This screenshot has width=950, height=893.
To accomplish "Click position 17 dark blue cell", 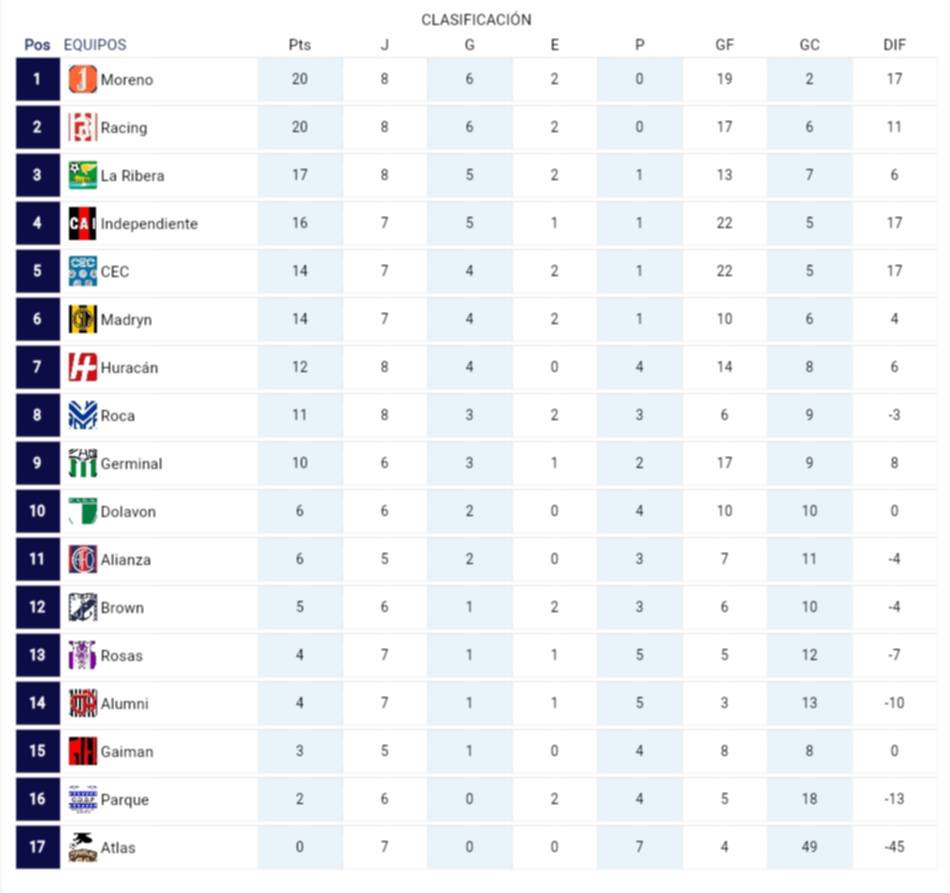I will pos(38,847).
